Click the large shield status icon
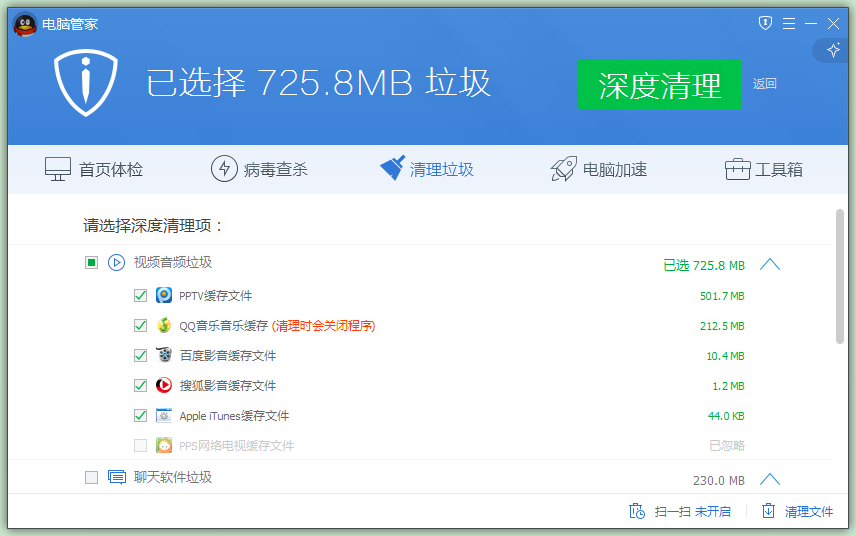This screenshot has width=856, height=536. pyautogui.click(x=86, y=82)
